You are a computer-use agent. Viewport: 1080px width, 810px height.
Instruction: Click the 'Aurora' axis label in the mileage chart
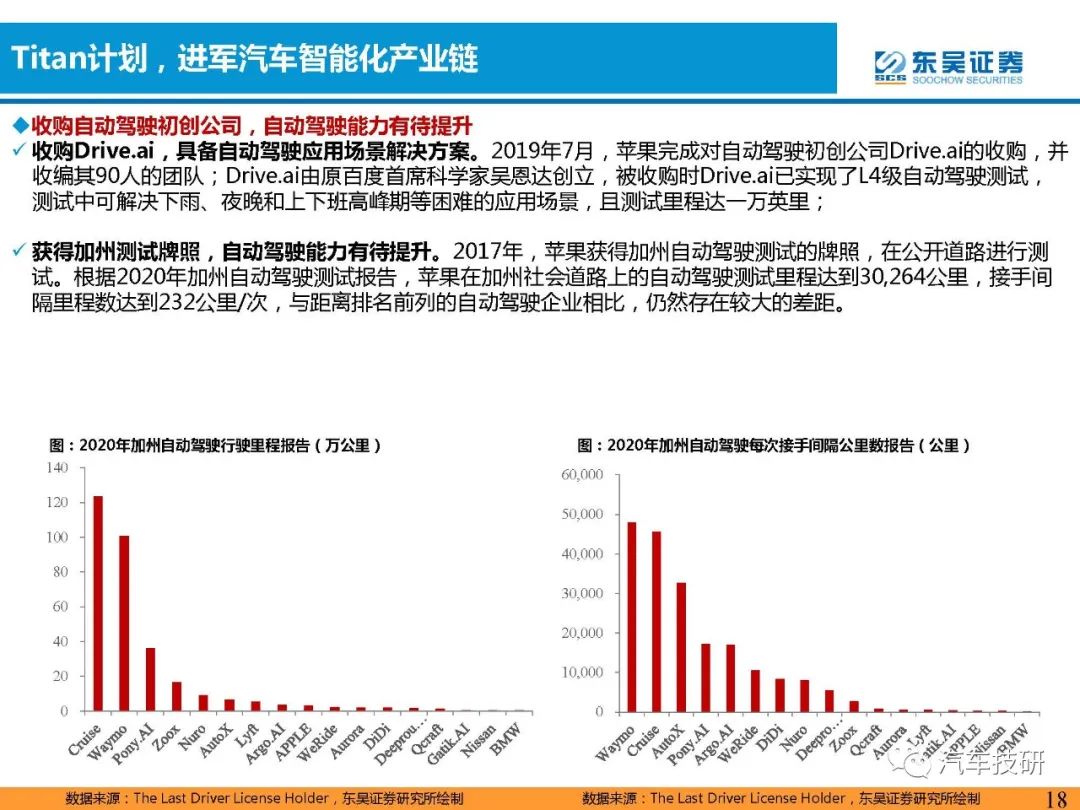[347, 740]
